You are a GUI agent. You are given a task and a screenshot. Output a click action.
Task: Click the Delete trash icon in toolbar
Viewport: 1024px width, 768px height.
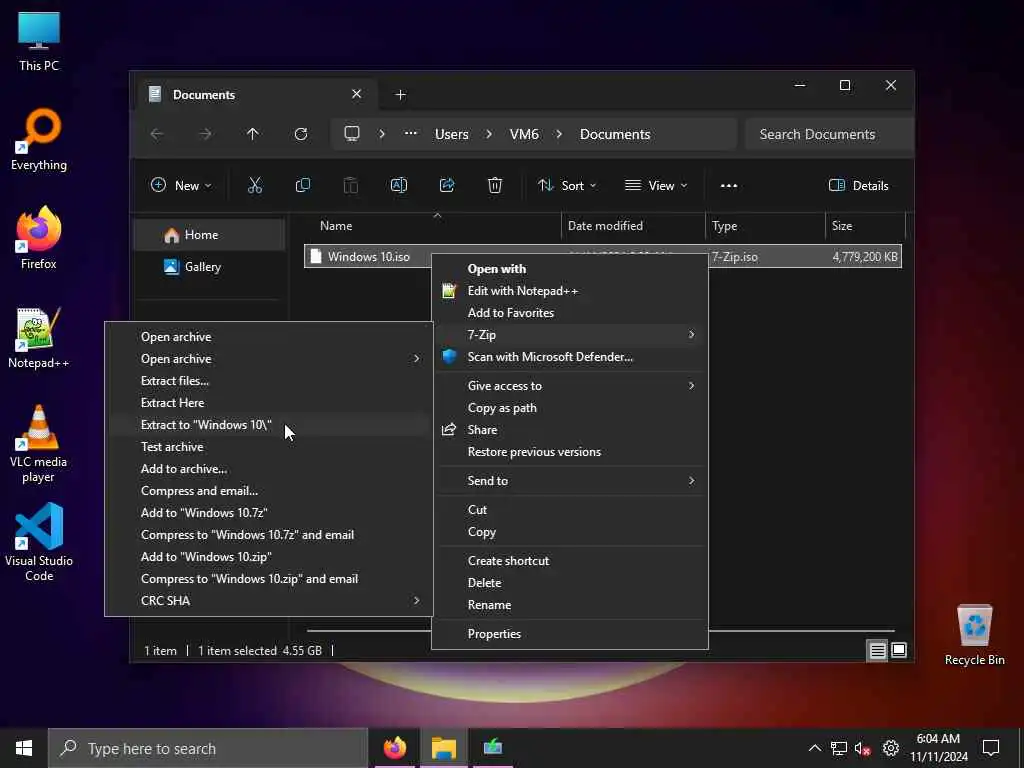(x=495, y=185)
